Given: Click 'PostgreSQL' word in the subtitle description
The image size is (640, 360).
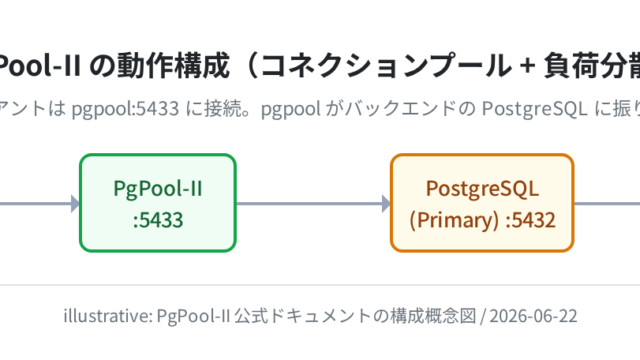Looking at the screenshot, I should click(x=535, y=109).
